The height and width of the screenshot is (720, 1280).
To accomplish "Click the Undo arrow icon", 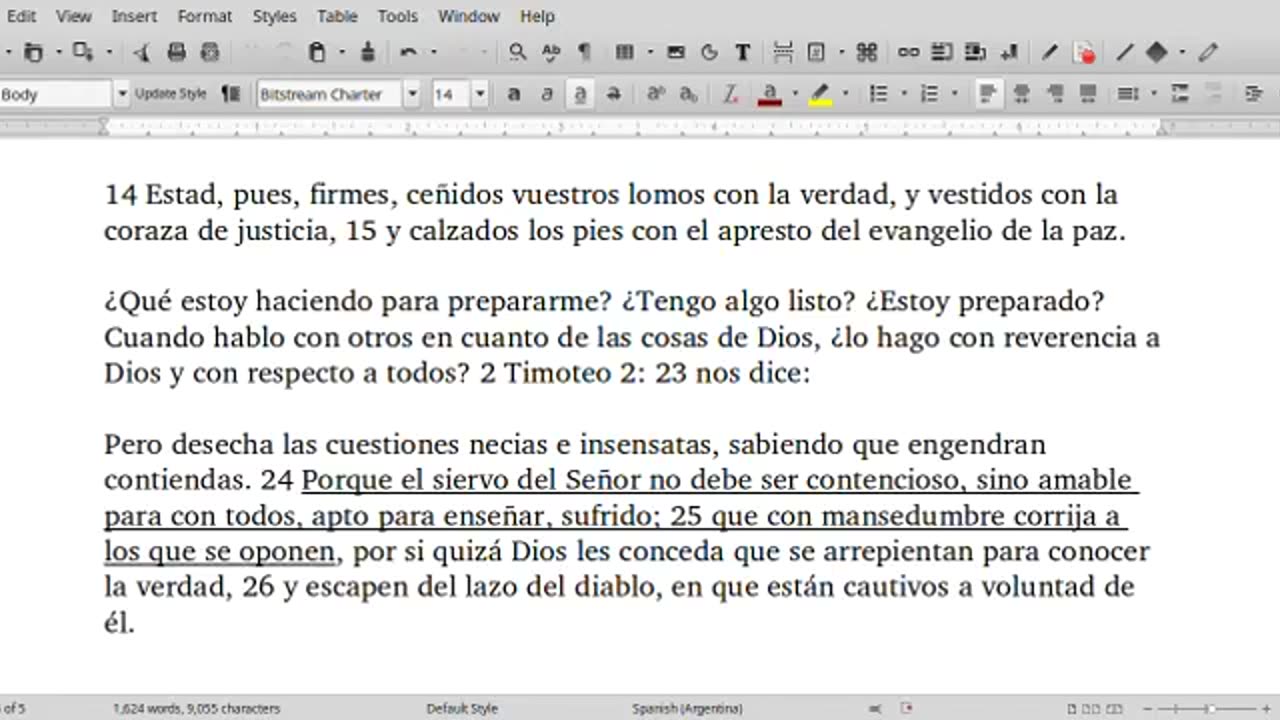I will pyautogui.click(x=409, y=53).
